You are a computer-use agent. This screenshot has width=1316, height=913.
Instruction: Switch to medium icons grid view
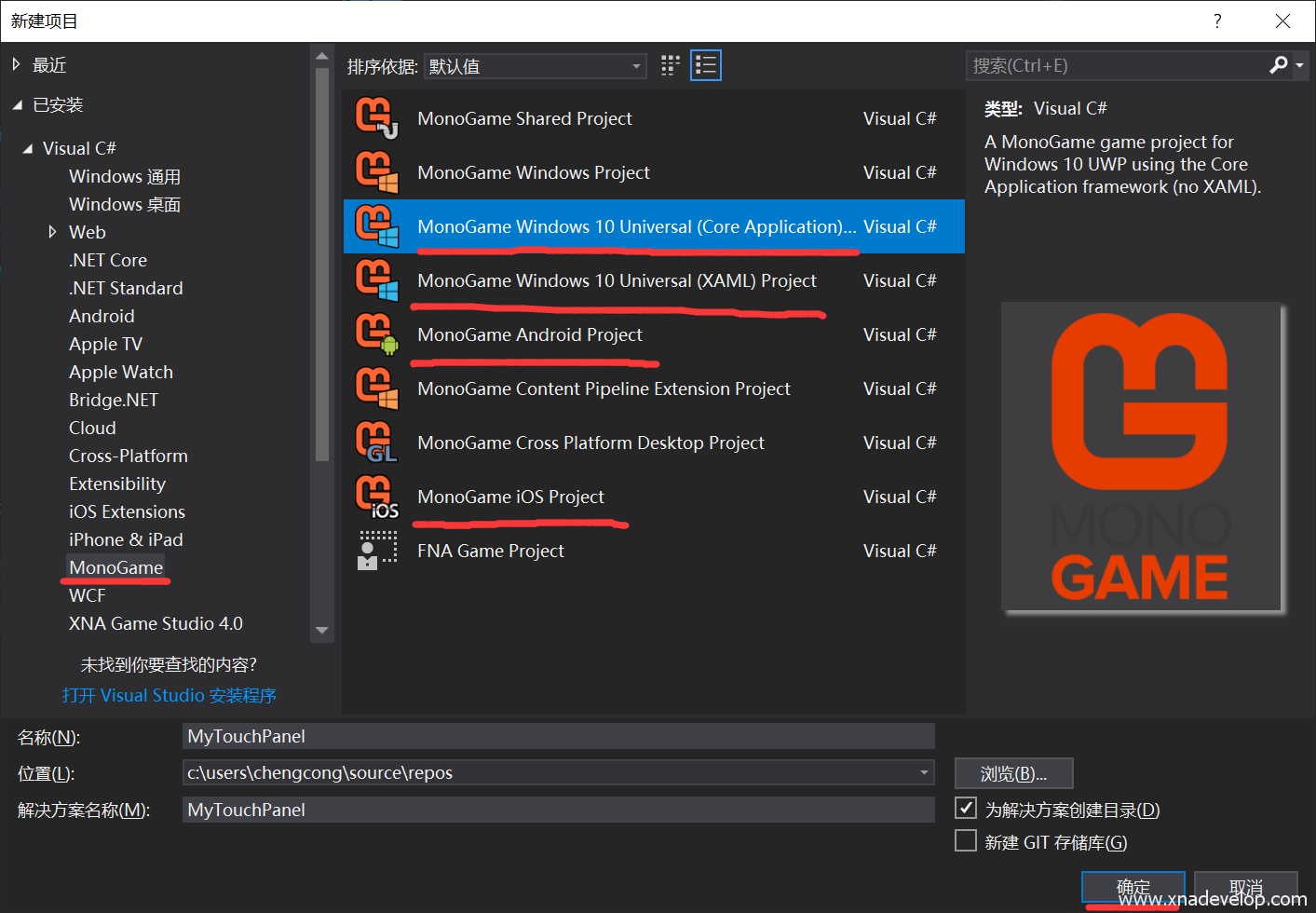pos(670,65)
